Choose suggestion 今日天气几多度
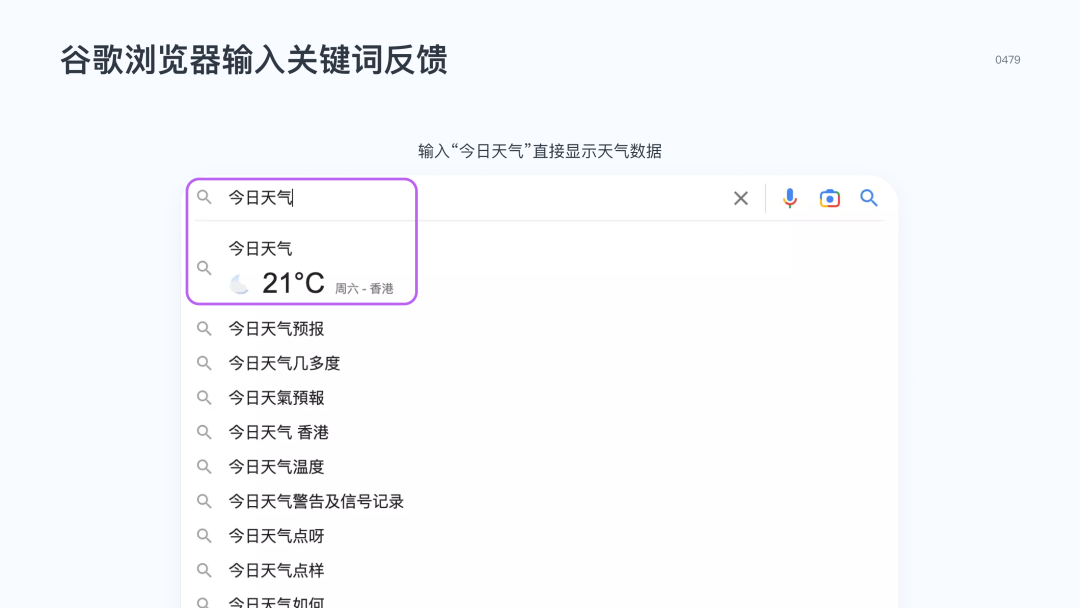This screenshot has width=1080, height=608. click(x=284, y=363)
